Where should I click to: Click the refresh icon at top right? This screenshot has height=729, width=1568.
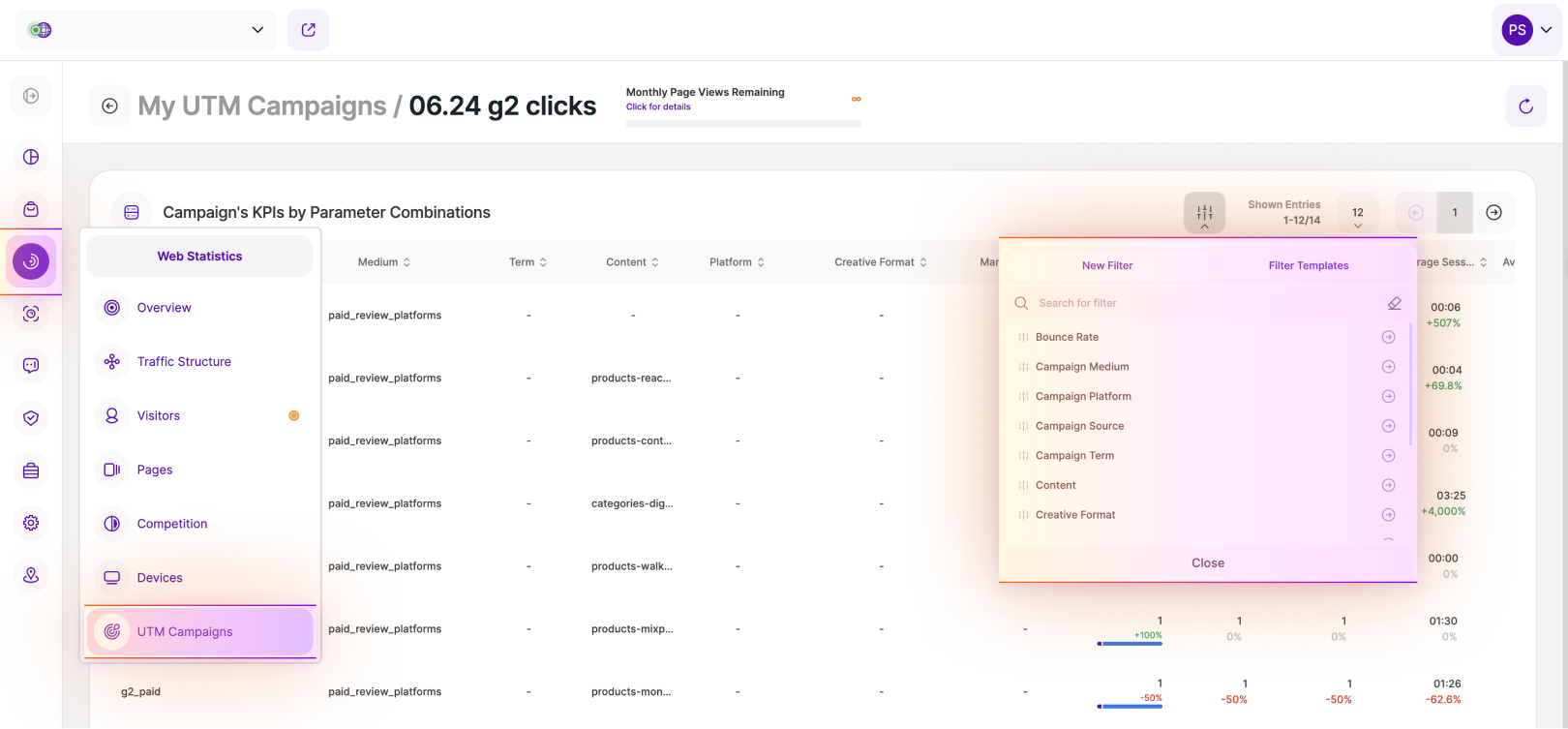(x=1525, y=106)
